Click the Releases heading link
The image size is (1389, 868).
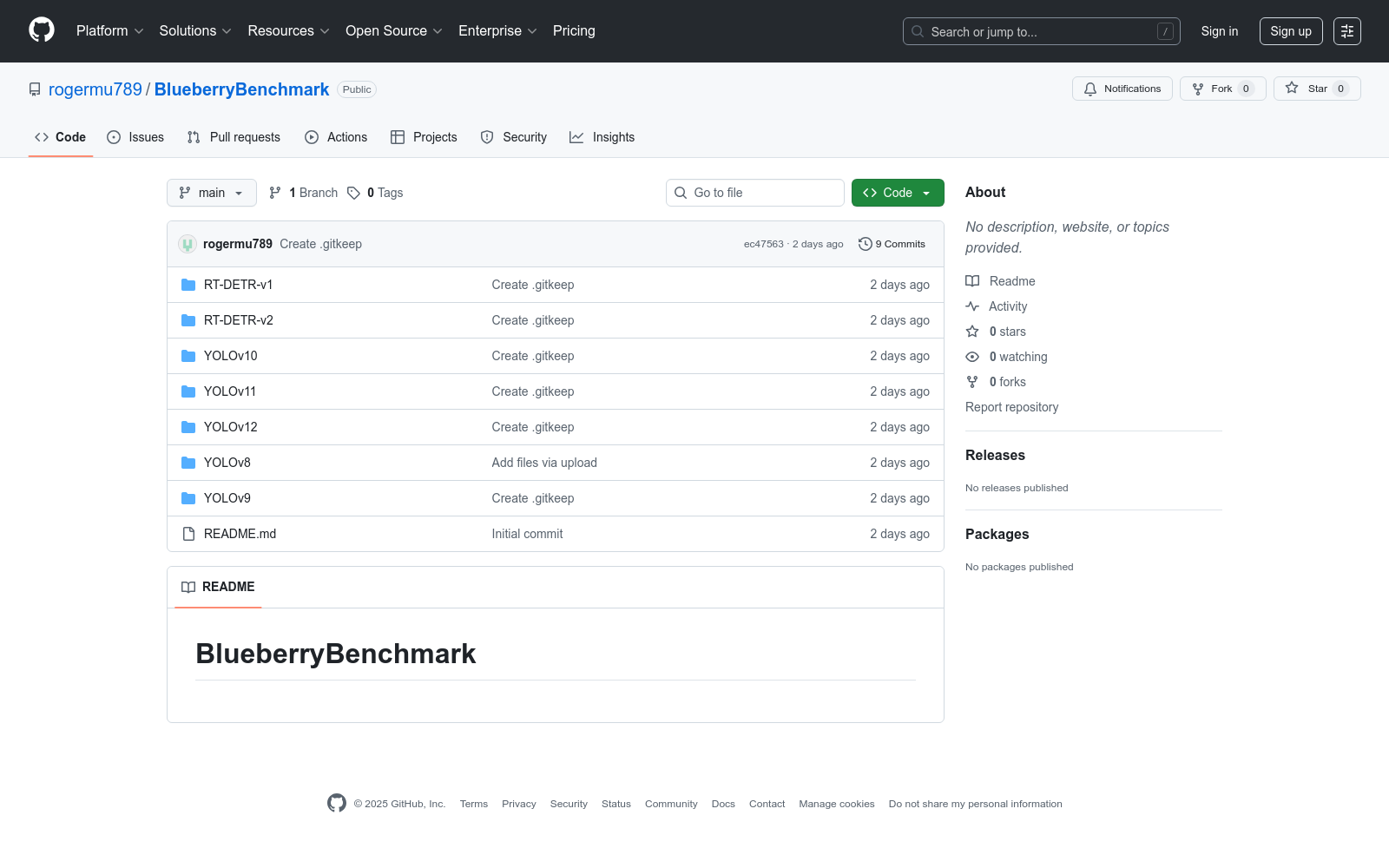(995, 456)
